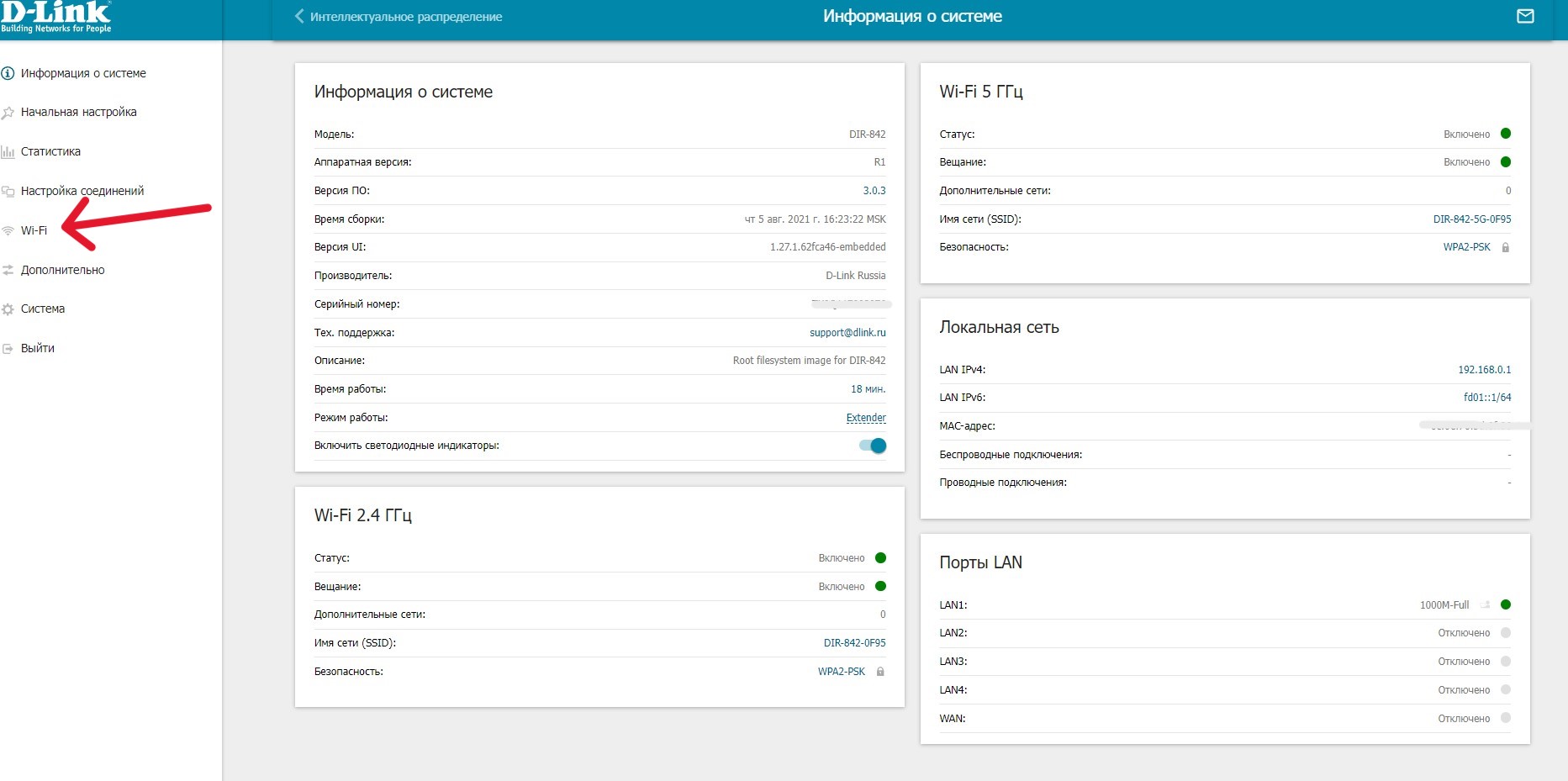
Task: Click the green dot for Wi-Fi 5 ГГц Вещание
Action: 1506,161
